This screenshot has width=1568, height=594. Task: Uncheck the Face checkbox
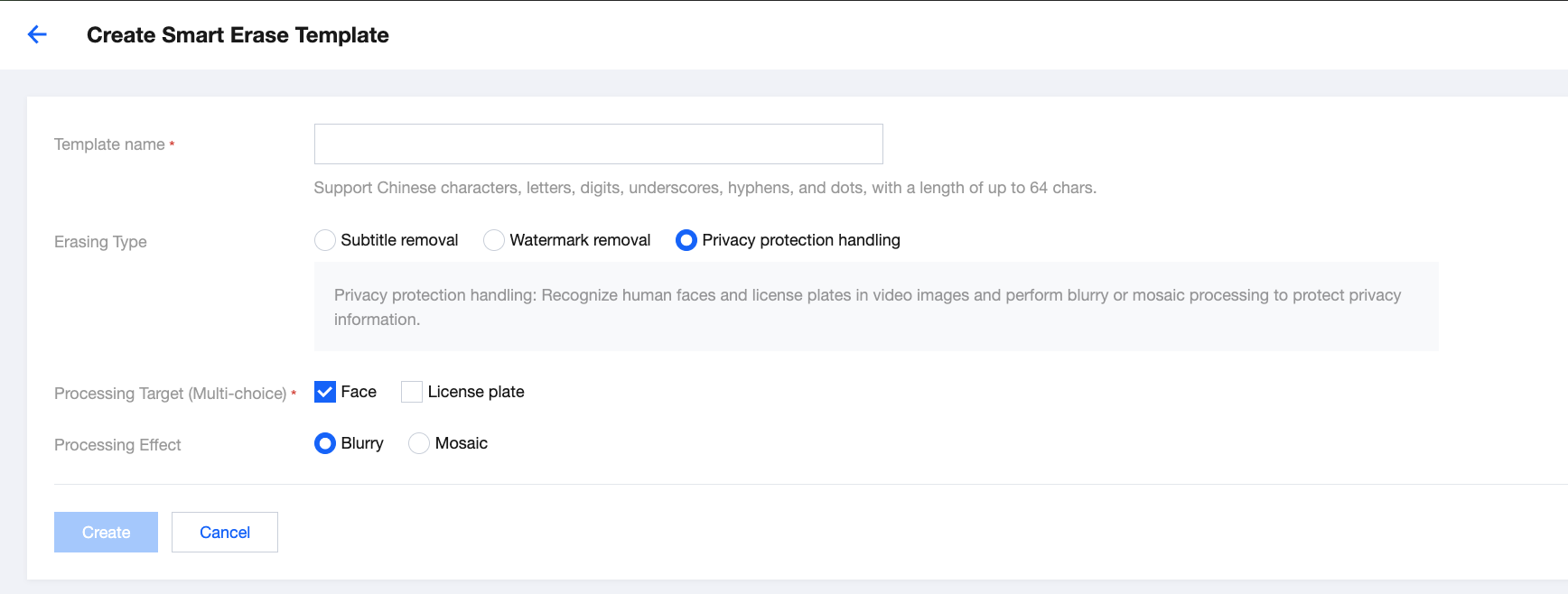tap(325, 392)
